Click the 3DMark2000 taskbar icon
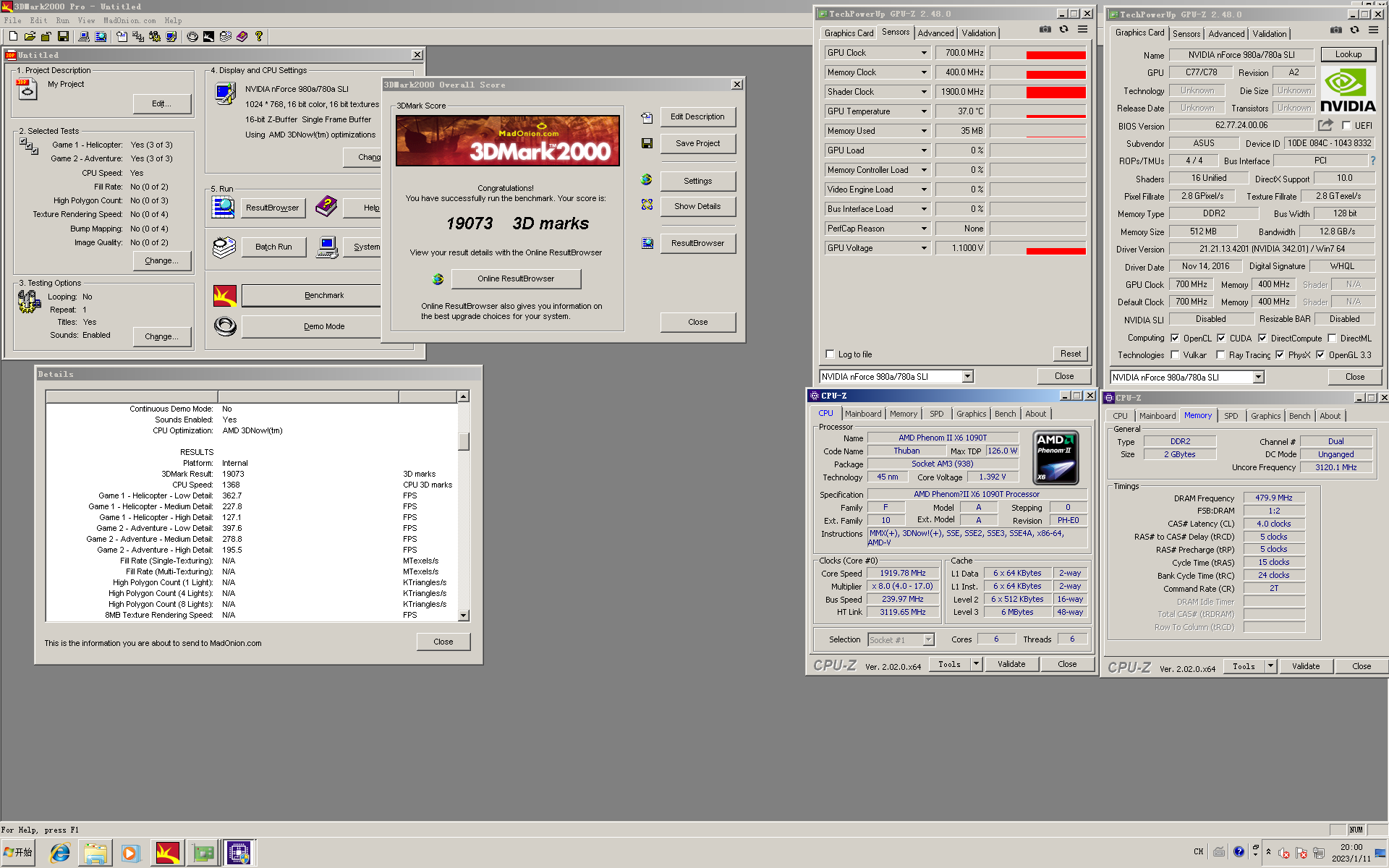Screen dimensions: 1389x868 (167, 854)
